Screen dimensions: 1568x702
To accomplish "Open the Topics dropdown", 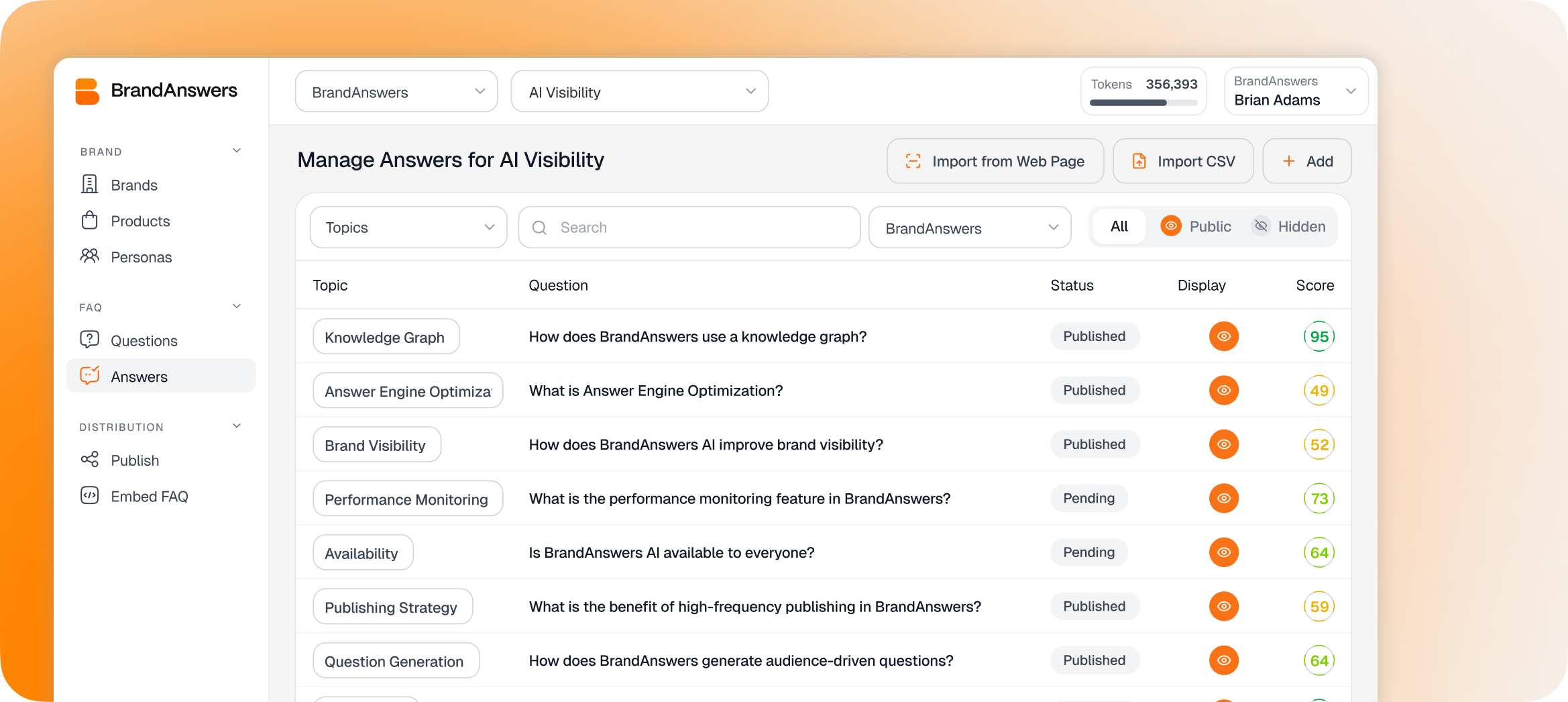I will click(408, 227).
